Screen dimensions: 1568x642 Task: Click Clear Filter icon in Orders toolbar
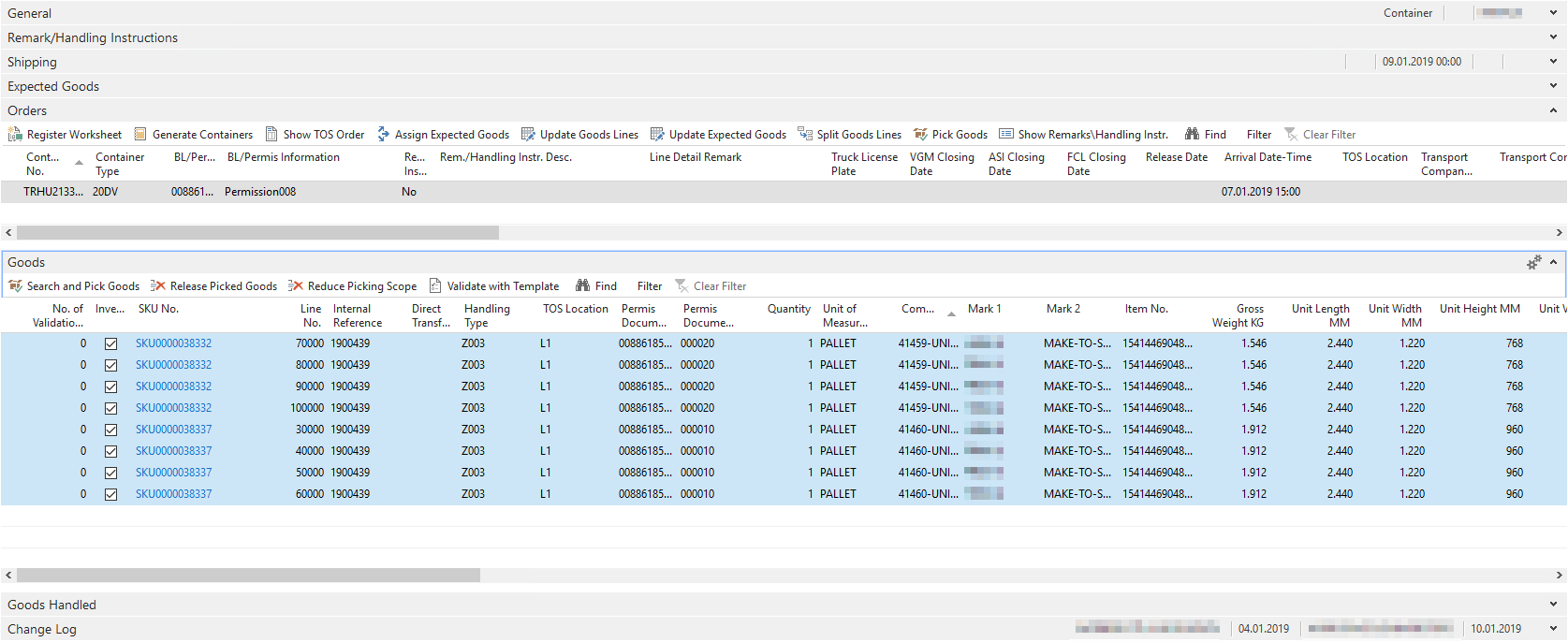pyautogui.click(x=1291, y=135)
